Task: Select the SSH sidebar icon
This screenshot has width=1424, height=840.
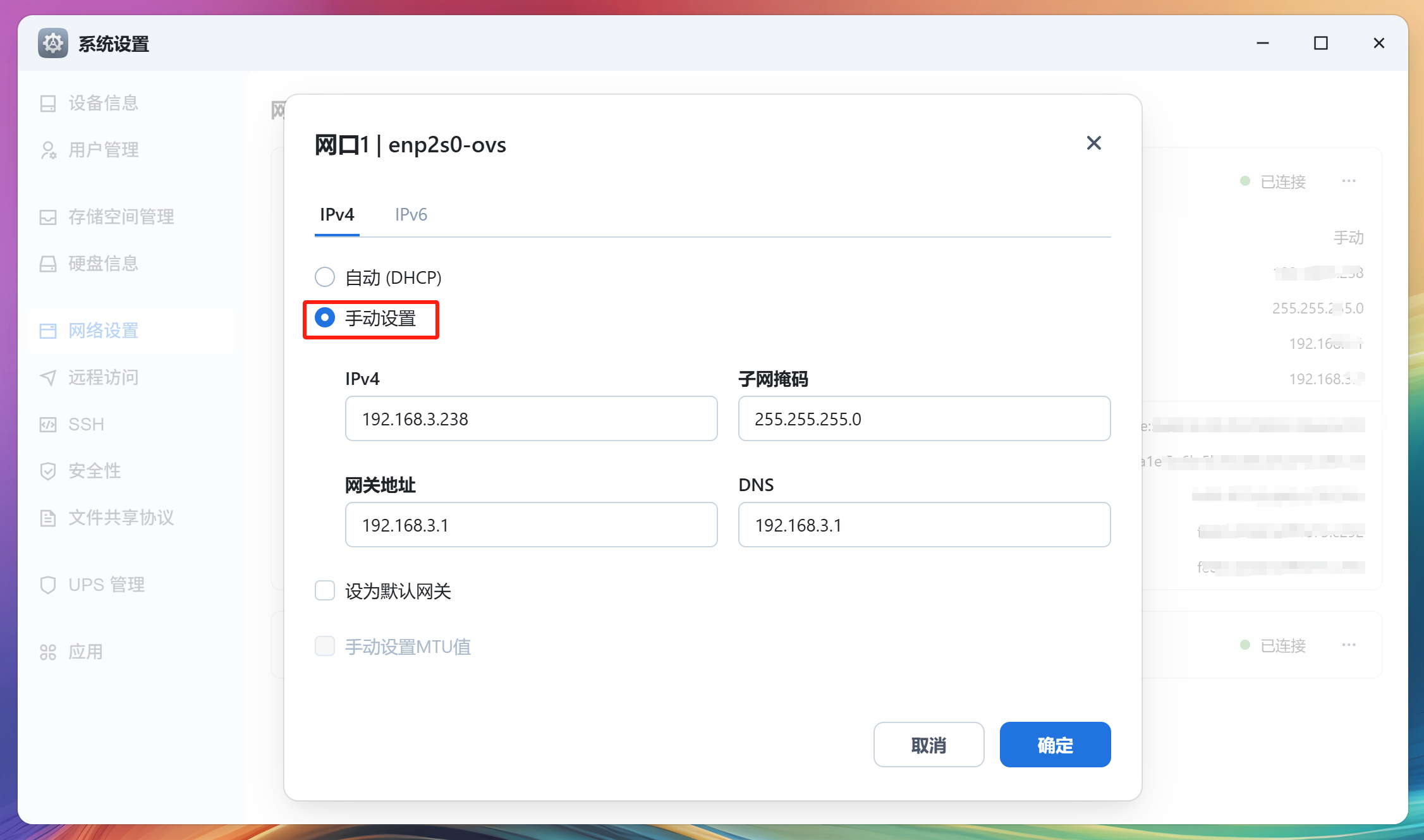Action: pos(85,424)
